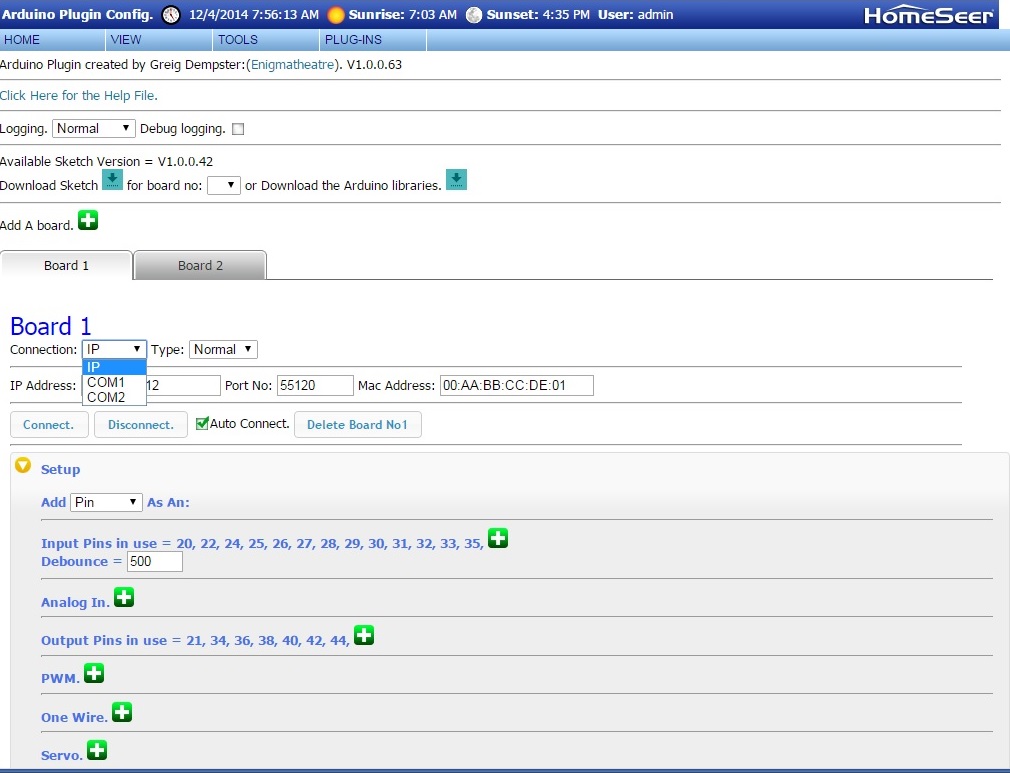1010x773 pixels.
Task: Download Sketch using the teal arrow icon
Action: pos(112,180)
